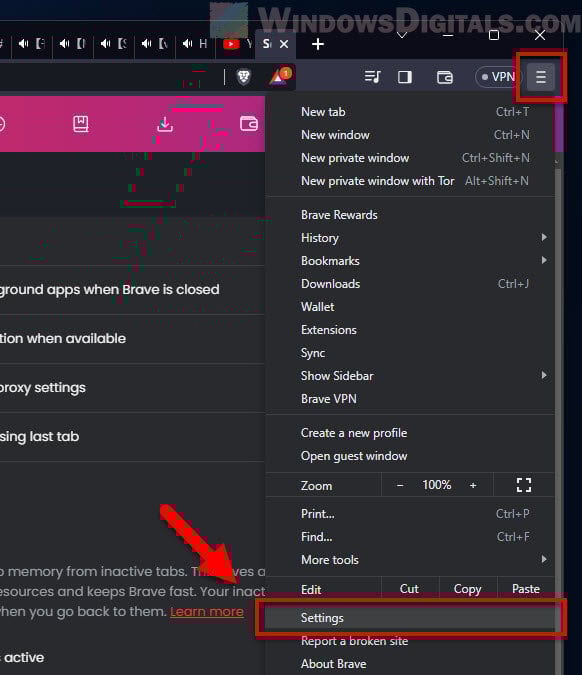The height and width of the screenshot is (675, 582).
Task: Select Brave VPN menu entry
Action: [x=410, y=399]
